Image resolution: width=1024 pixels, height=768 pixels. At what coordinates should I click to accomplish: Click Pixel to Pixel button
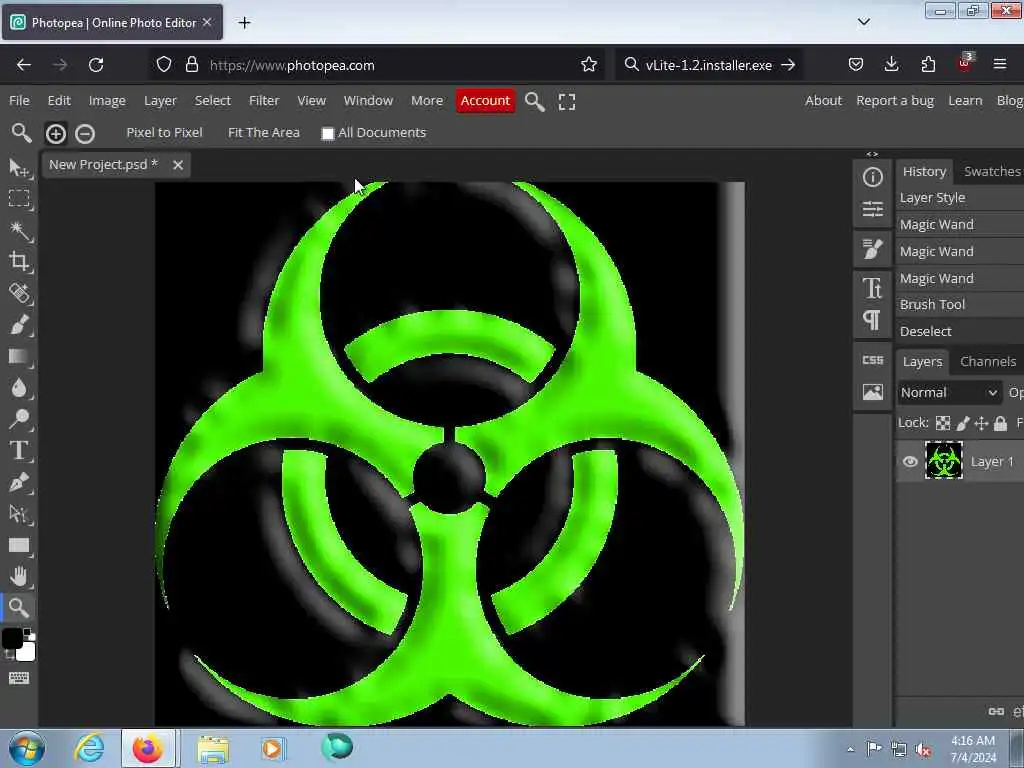pyautogui.click(x=165, y=133)
